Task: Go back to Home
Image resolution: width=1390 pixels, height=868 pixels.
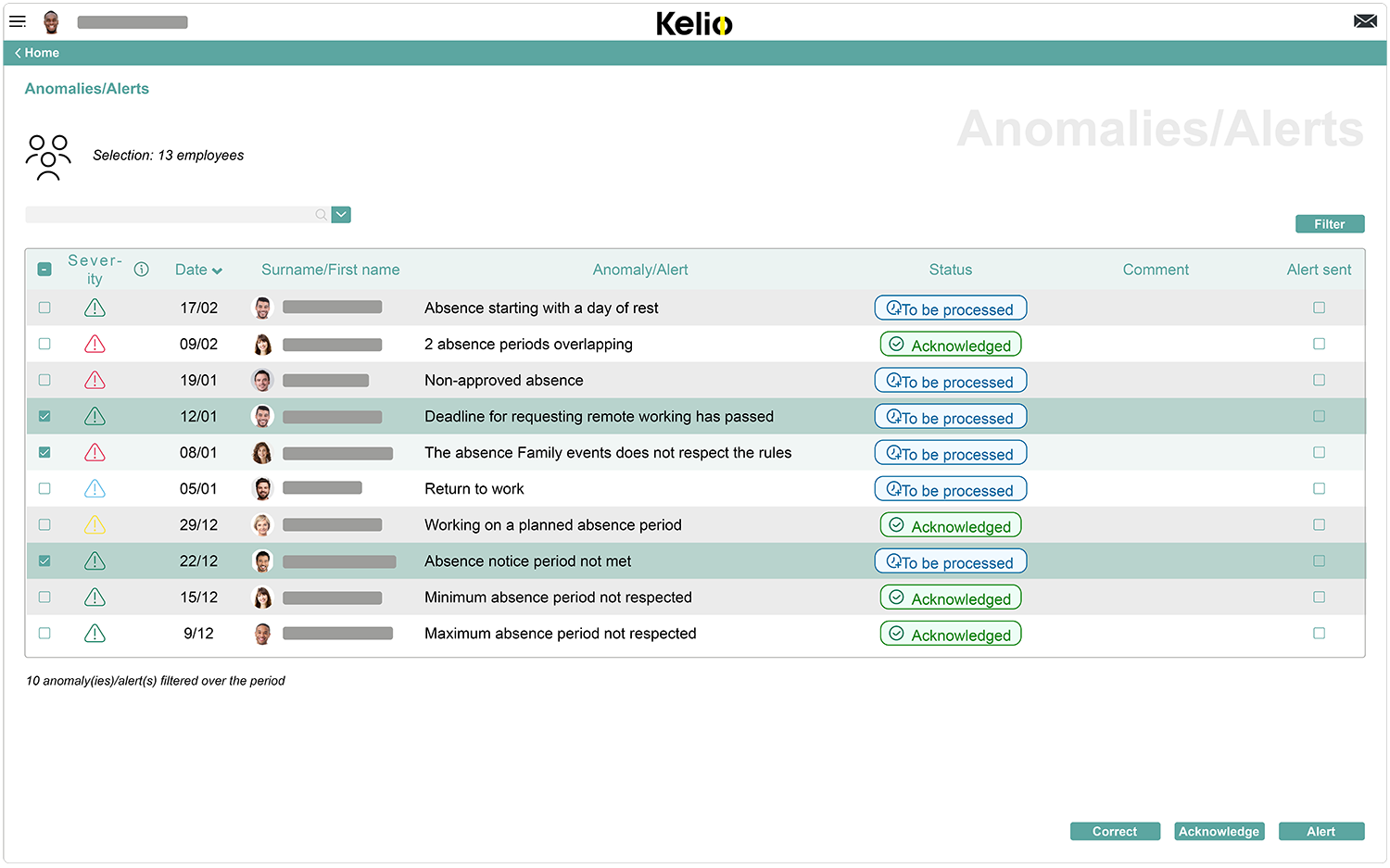Action: tap(42, 53)
